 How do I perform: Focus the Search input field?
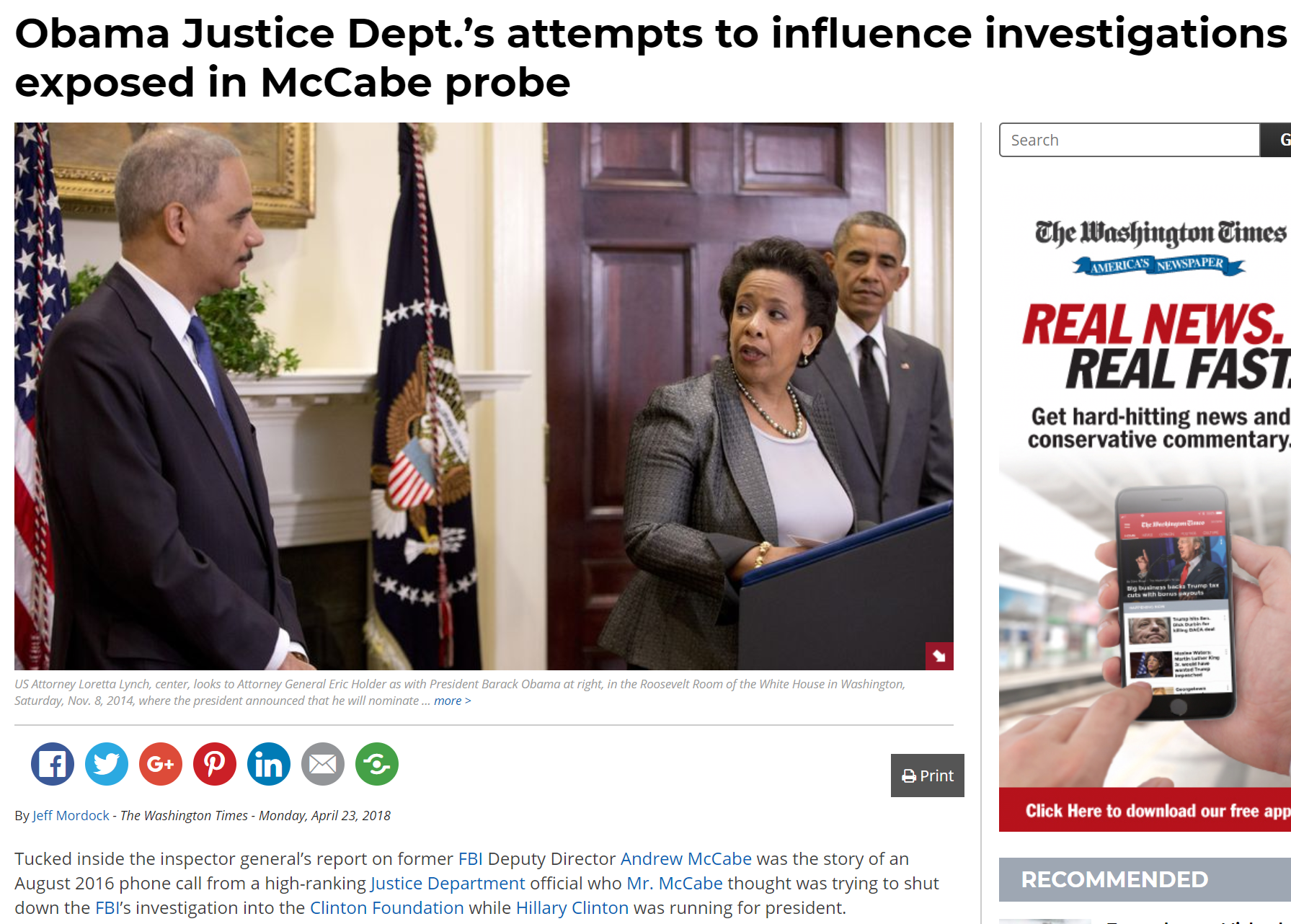[1130, 140]
